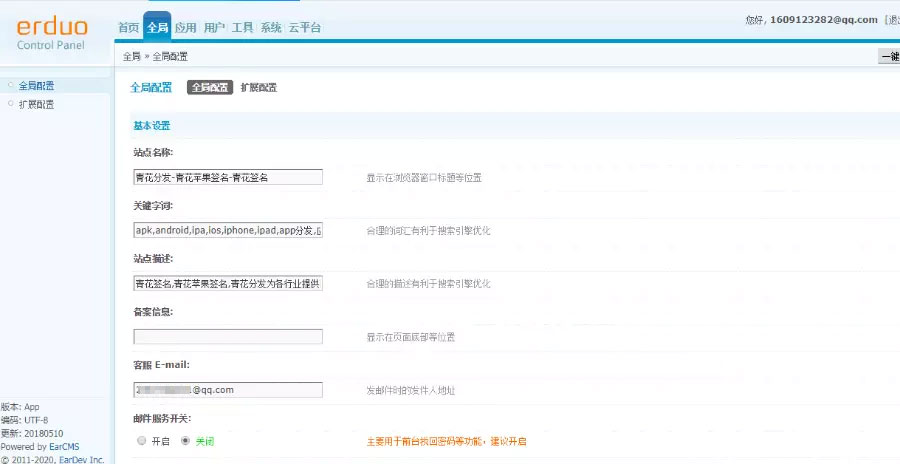Focus the empty 备案信息 field
The image size is (900, 464).
(x=228, y=337)
